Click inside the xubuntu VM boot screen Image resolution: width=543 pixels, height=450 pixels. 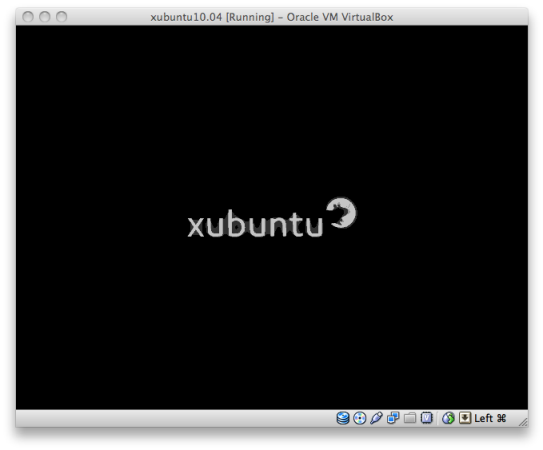(x=272, y=217)
